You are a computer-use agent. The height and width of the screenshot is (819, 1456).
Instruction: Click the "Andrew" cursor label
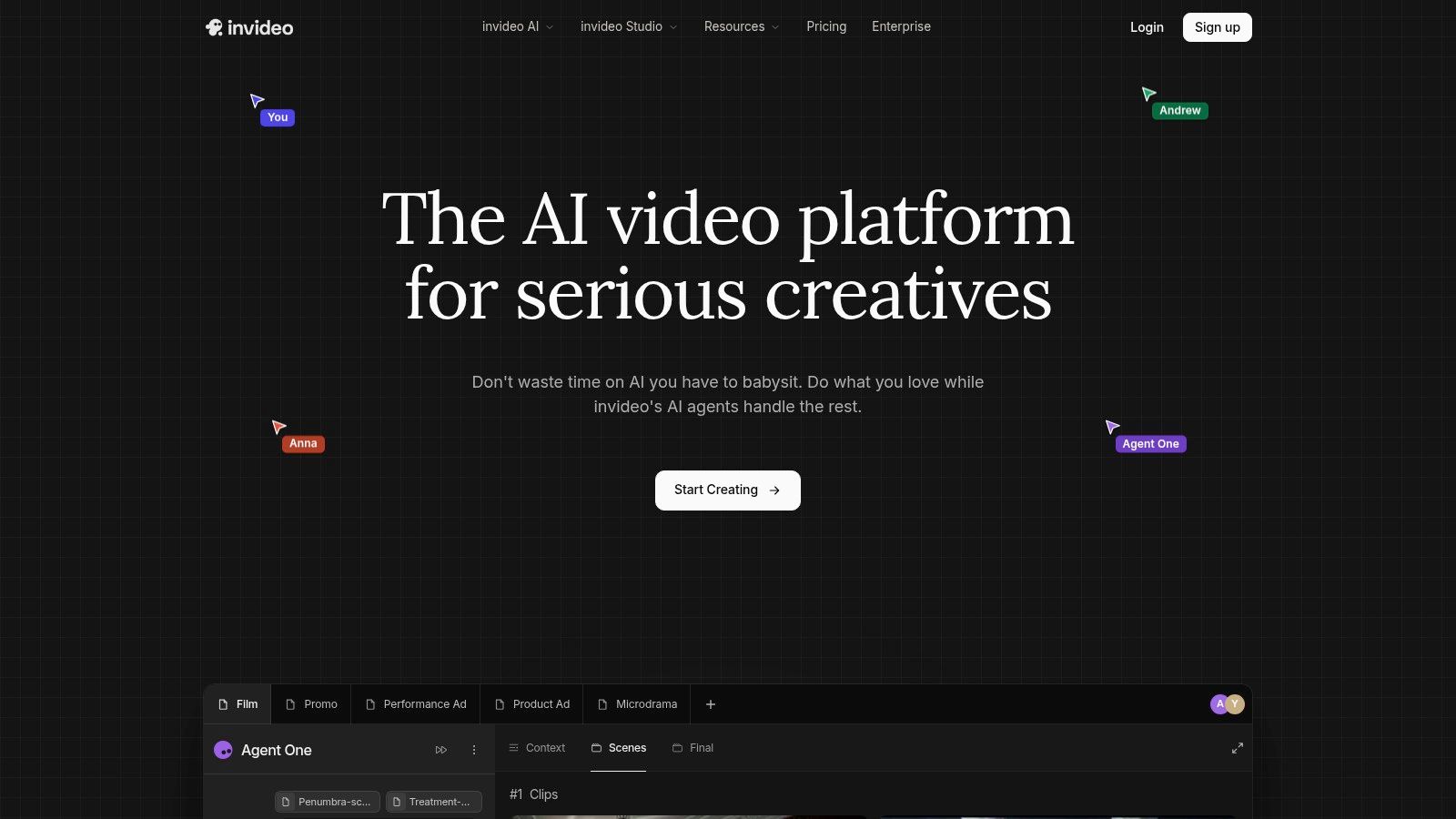pyautogui.click(x=1180, y=110)
